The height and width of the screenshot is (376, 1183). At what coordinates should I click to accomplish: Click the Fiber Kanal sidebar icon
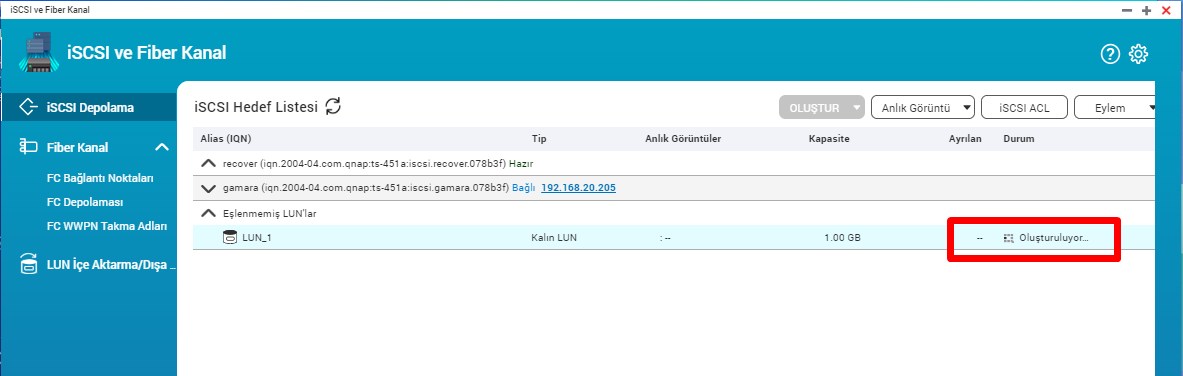coord(28,146)
